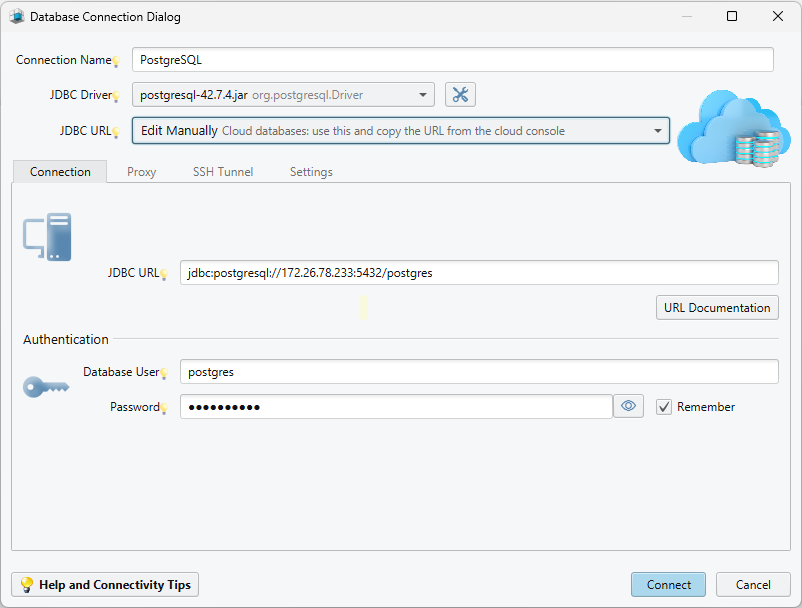This screenshot has width=802, height=608.
Task: Click the key icon in the Authentication section
Action: click(x=45, y=388)
